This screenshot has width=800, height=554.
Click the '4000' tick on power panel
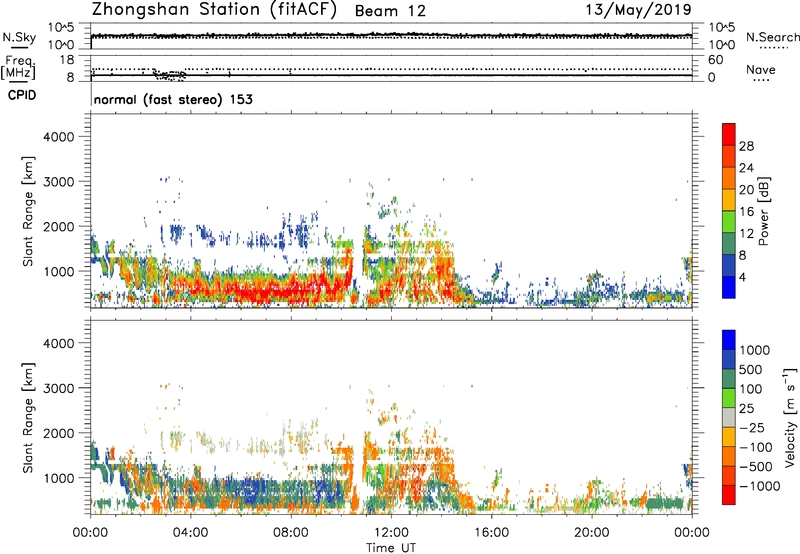coord(58,137)
